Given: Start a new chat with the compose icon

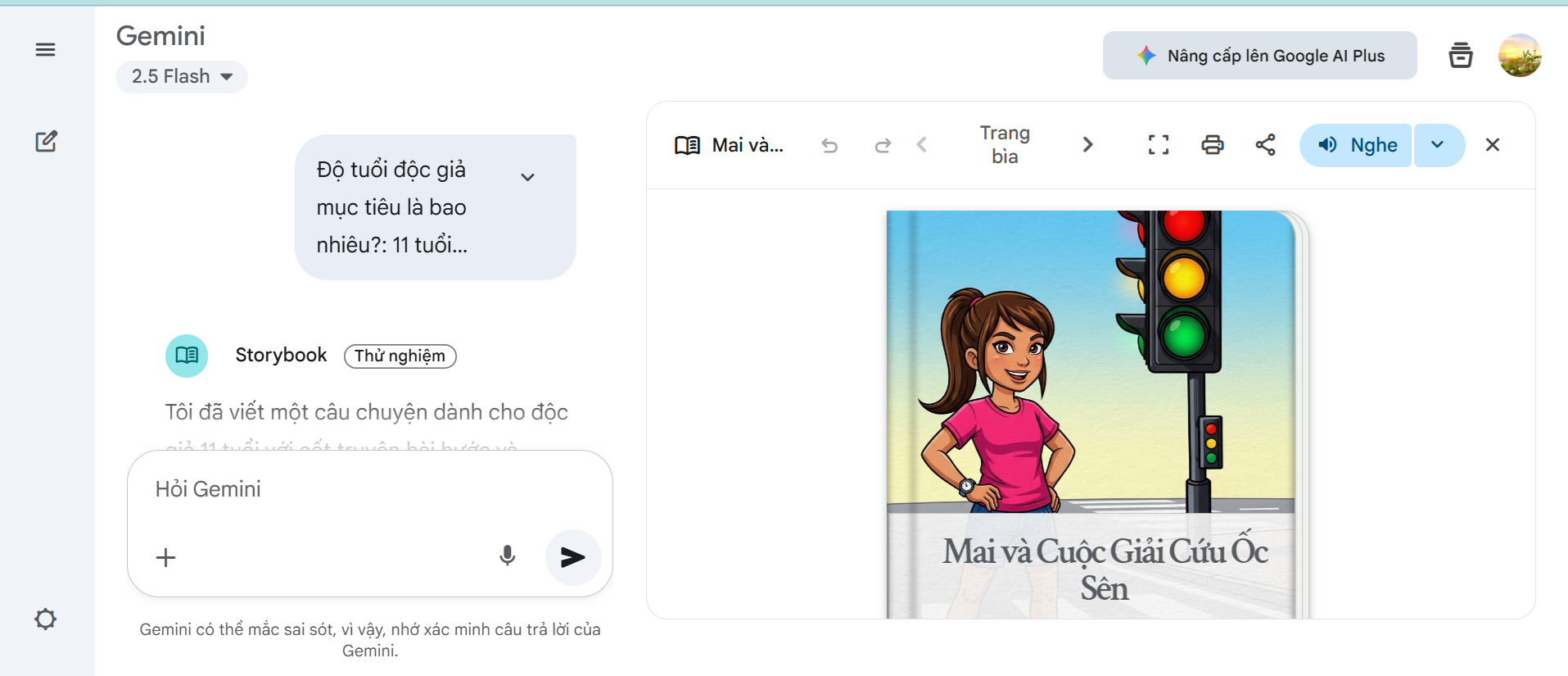Looking at the screenshot, I should pyautogui.click(x=46, y=142).
